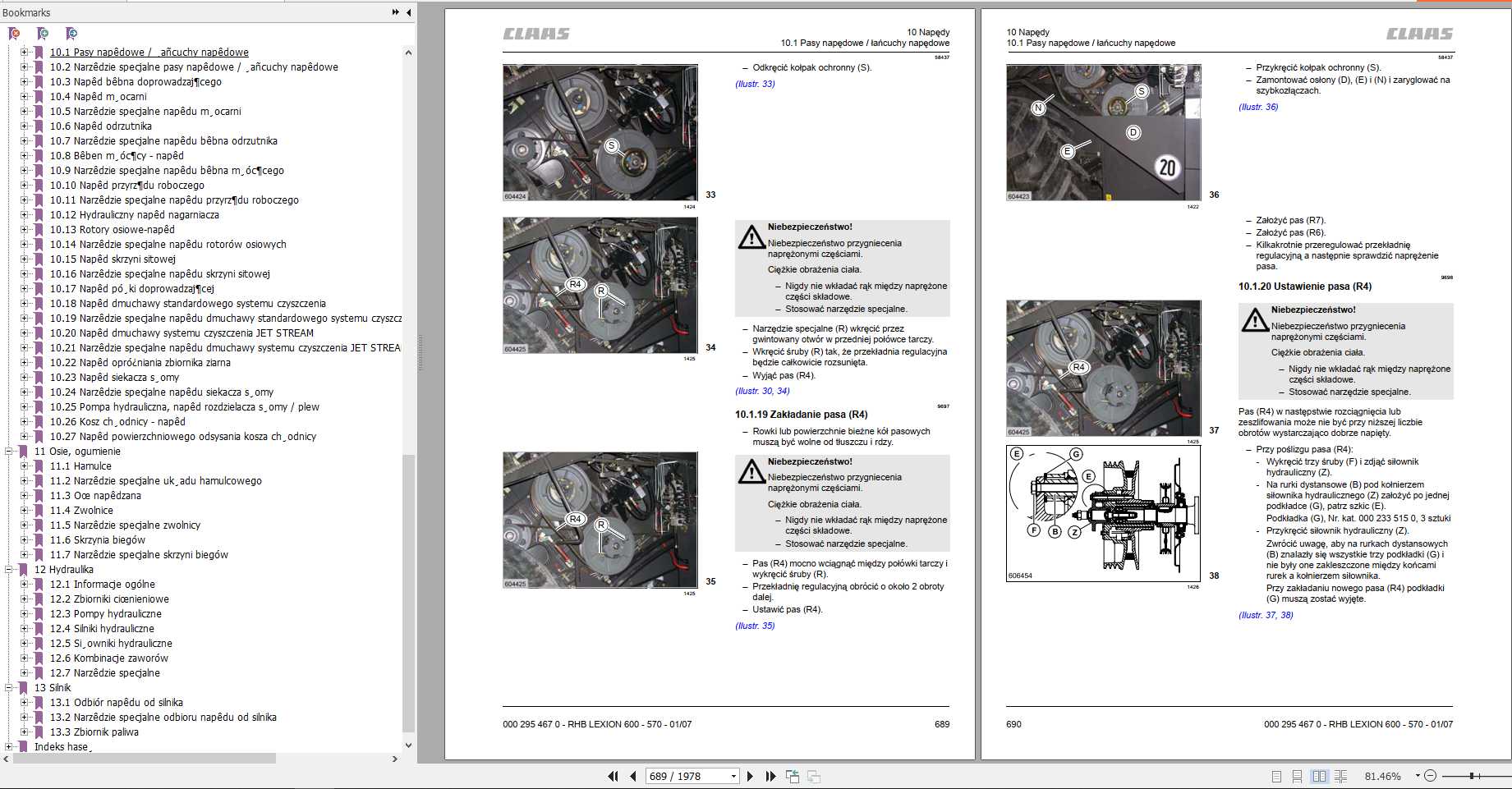The image size is (1512, 789).
Task: Collapse the Bookmarks panel with left arrow
Action: (x=408, y=12)
